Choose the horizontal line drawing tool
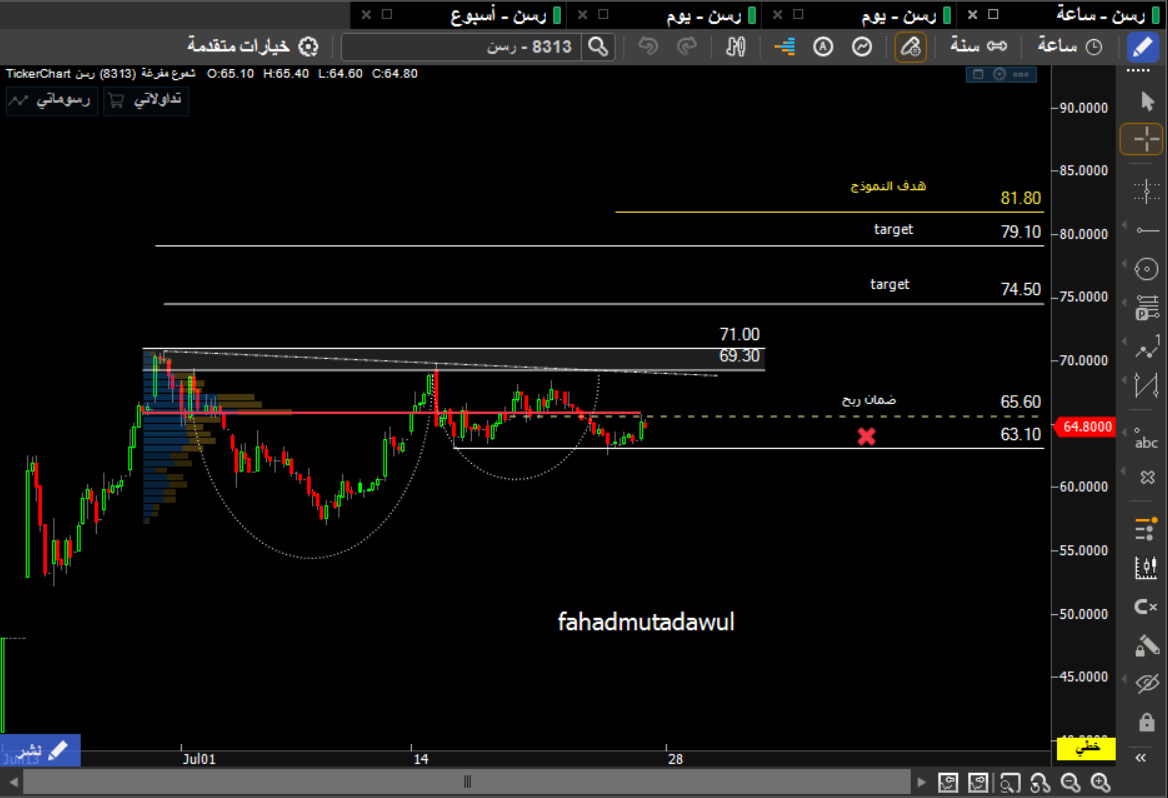1168x798 pixels. (x=1146, y=230)
